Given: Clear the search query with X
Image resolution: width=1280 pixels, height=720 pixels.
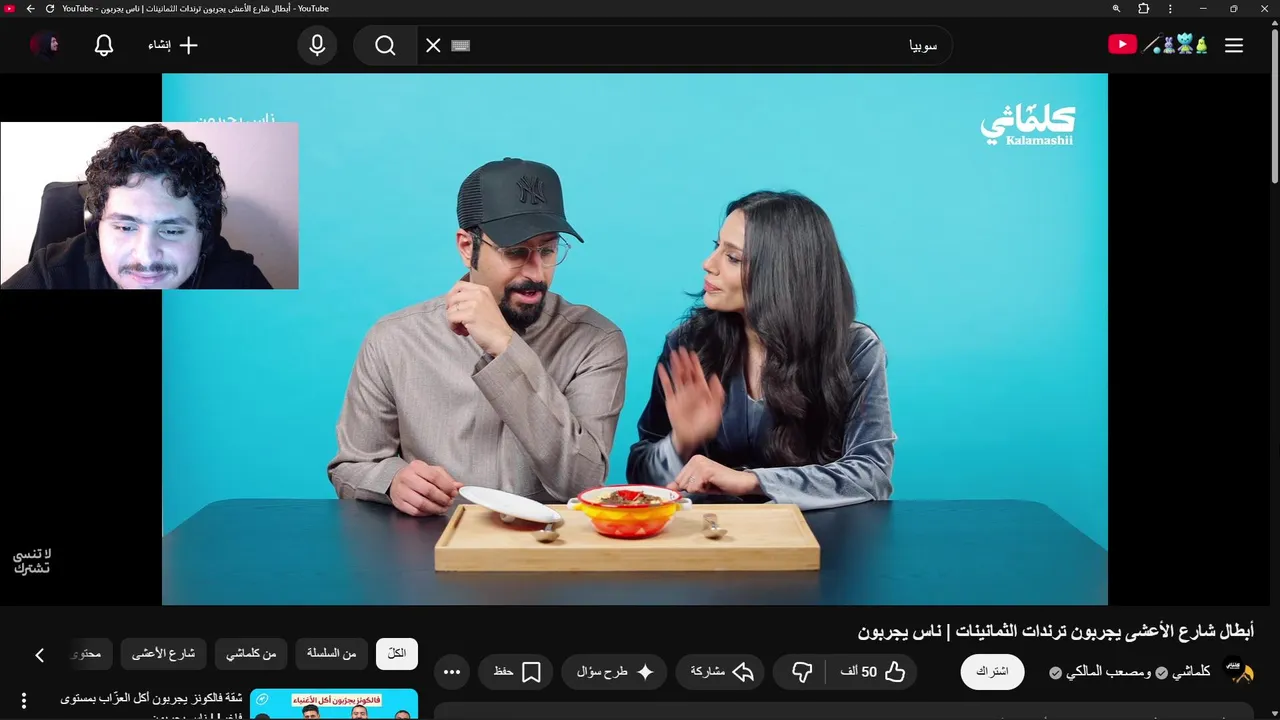Looking at the screenshot, I should (433, 45).
